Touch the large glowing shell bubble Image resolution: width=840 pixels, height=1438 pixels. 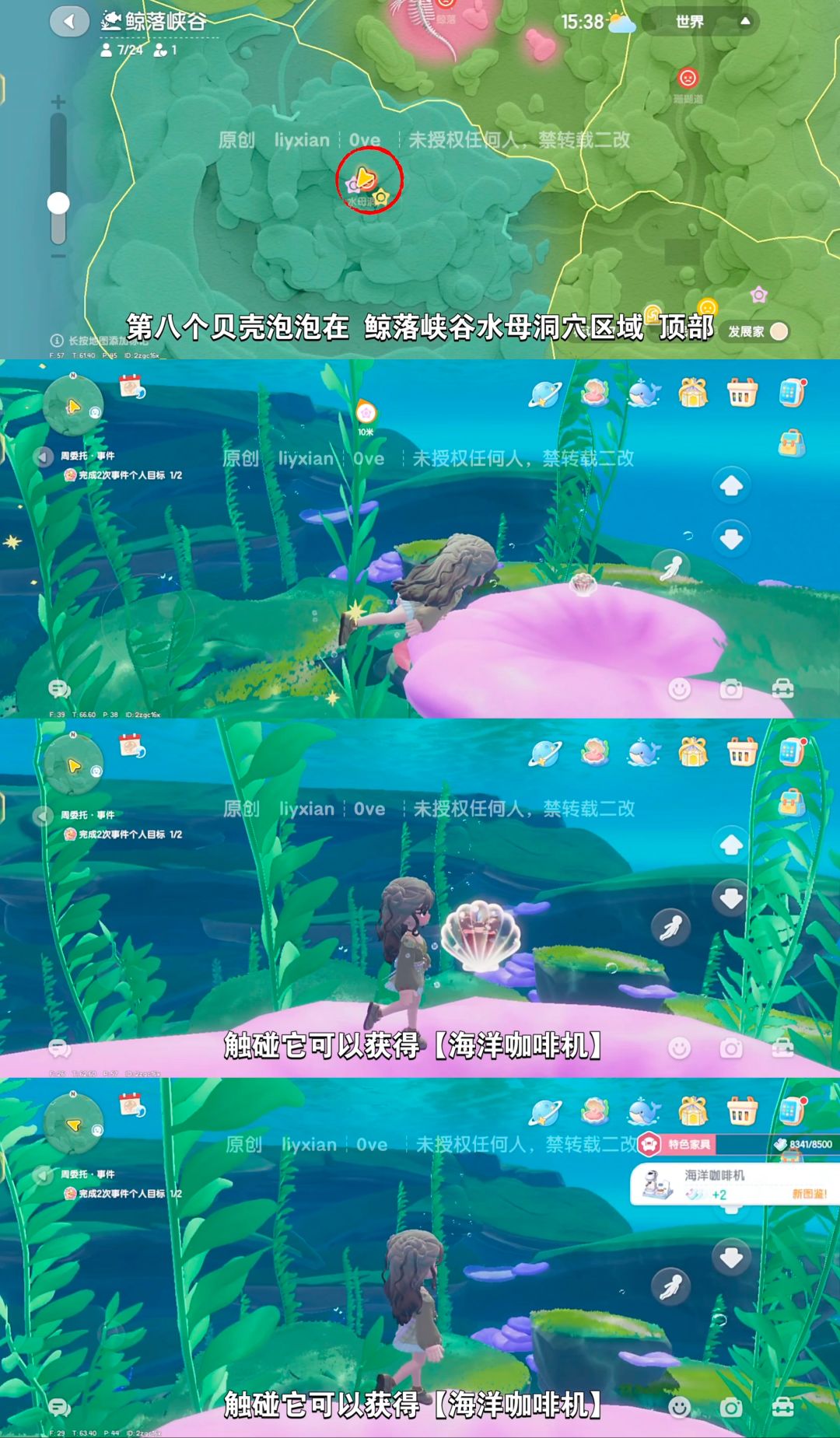click(480, 937)
